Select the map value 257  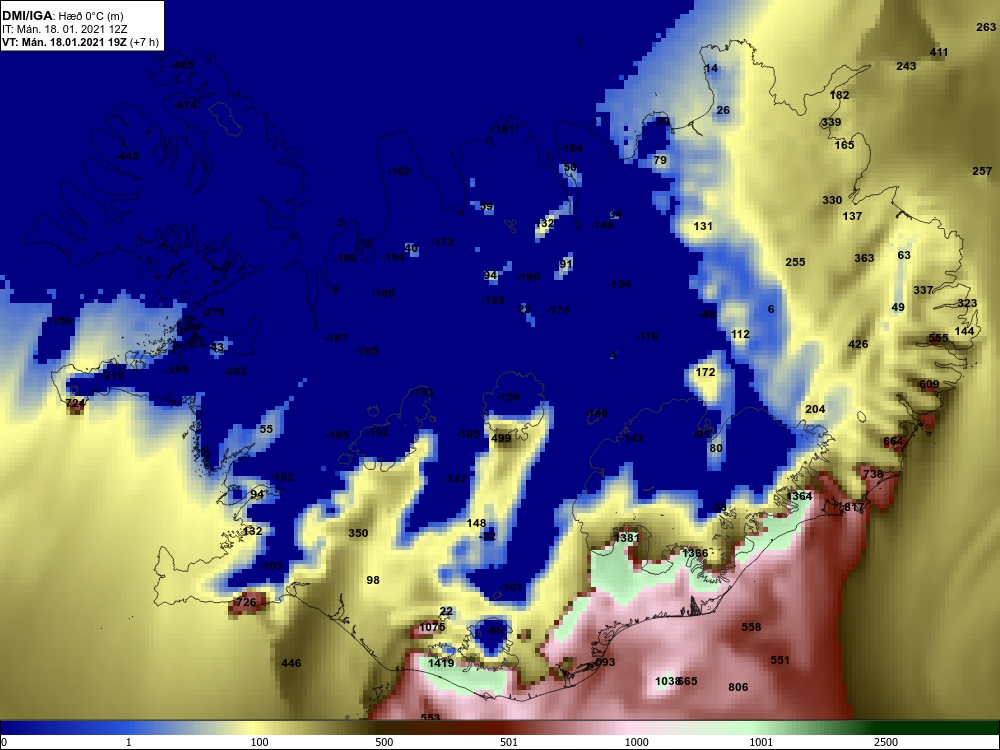(982, 171)
